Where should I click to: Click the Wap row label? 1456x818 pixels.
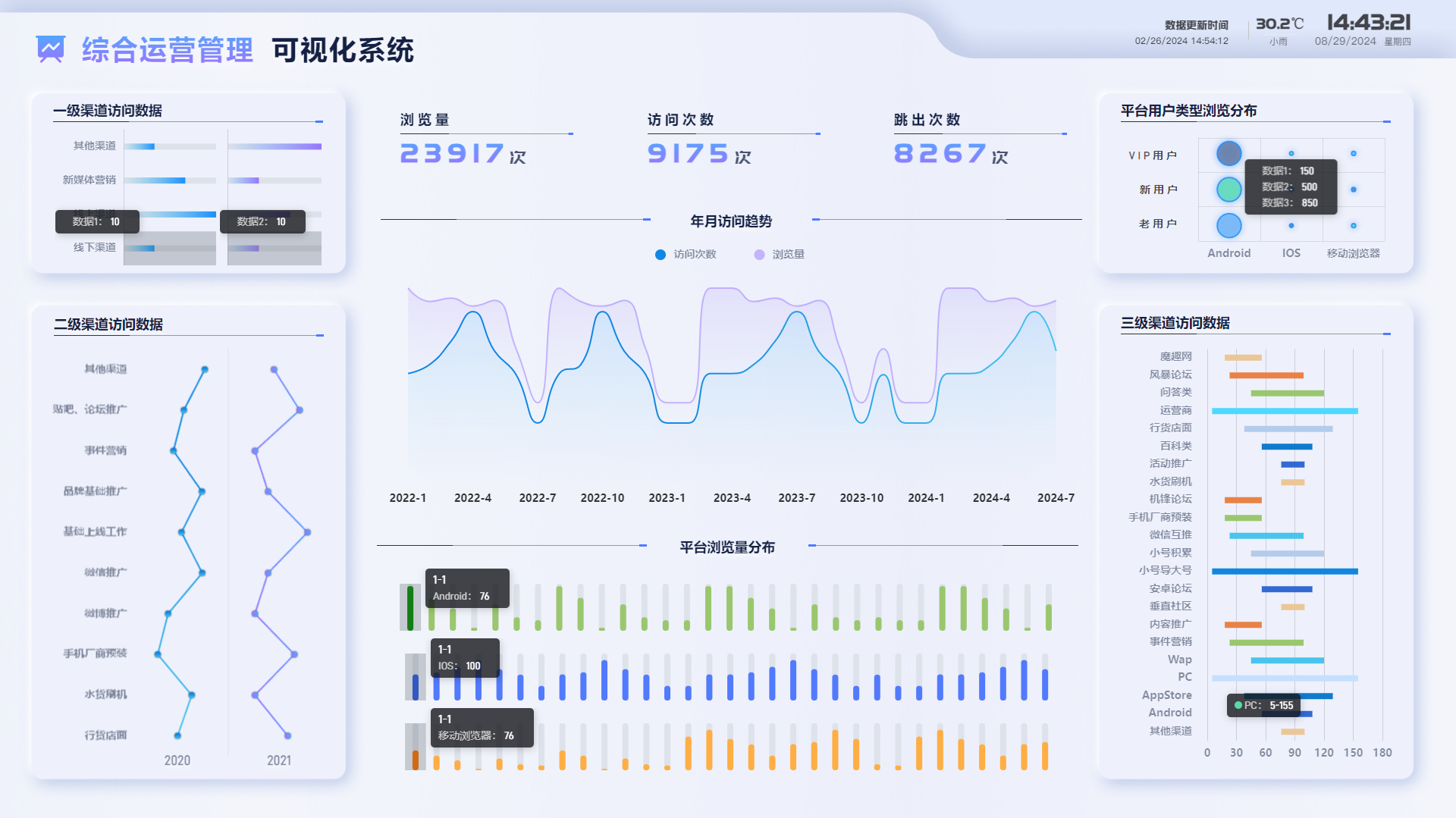1180,660
